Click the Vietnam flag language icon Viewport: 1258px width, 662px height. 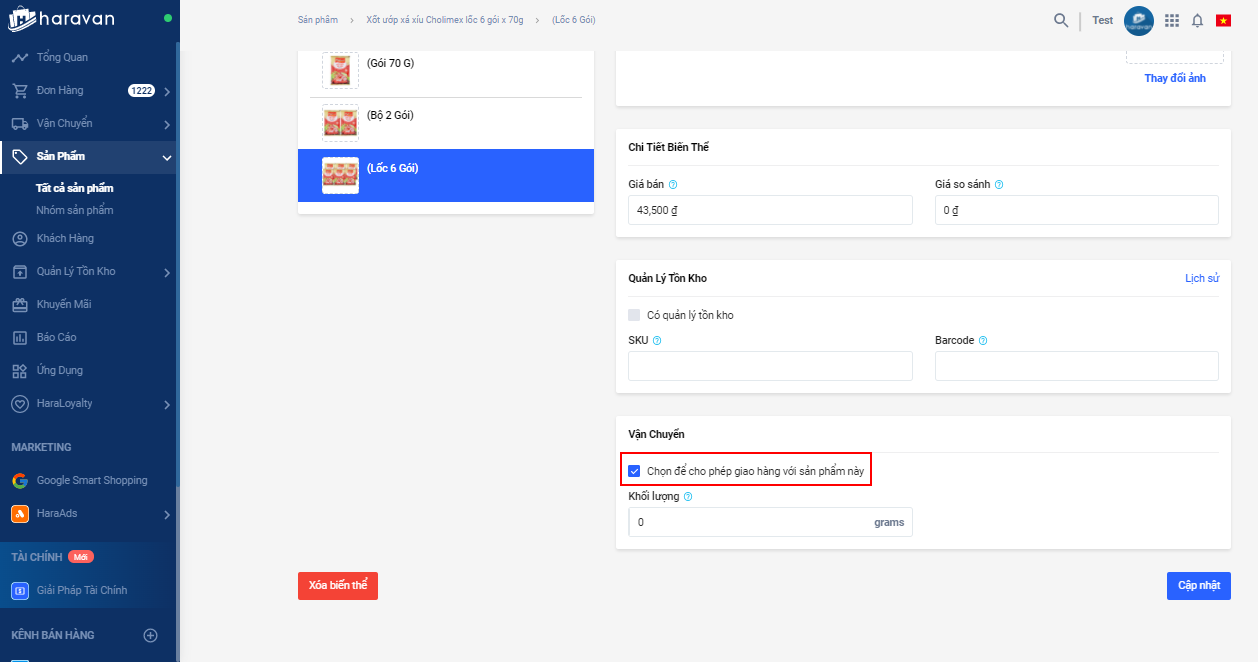(1223, 20)
